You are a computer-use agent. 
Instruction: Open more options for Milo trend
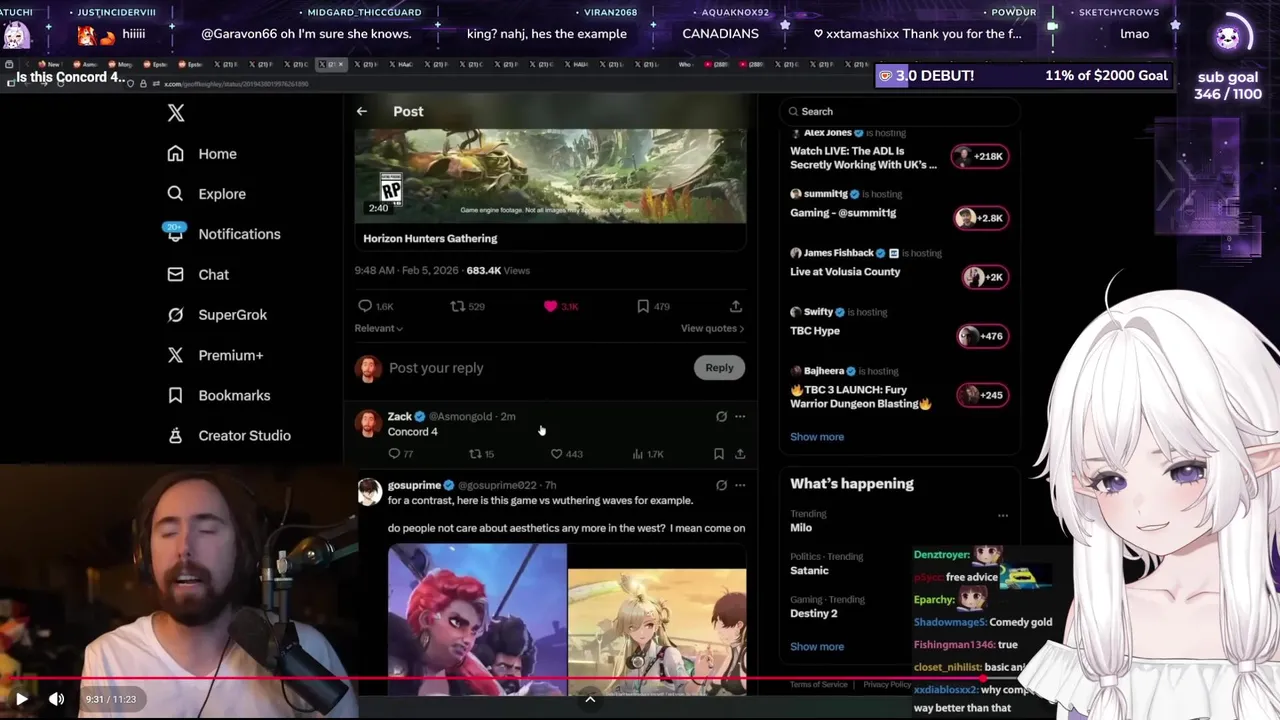(1002, 516)
